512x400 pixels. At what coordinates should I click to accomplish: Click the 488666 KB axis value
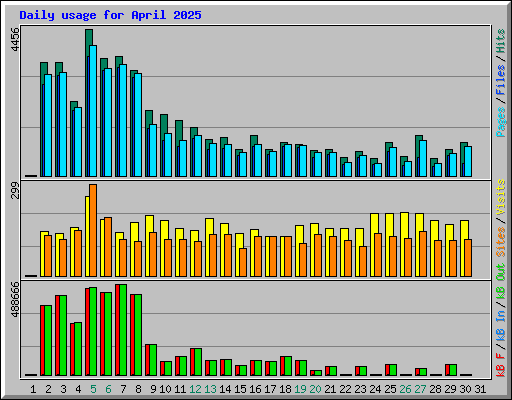[15, 300]
